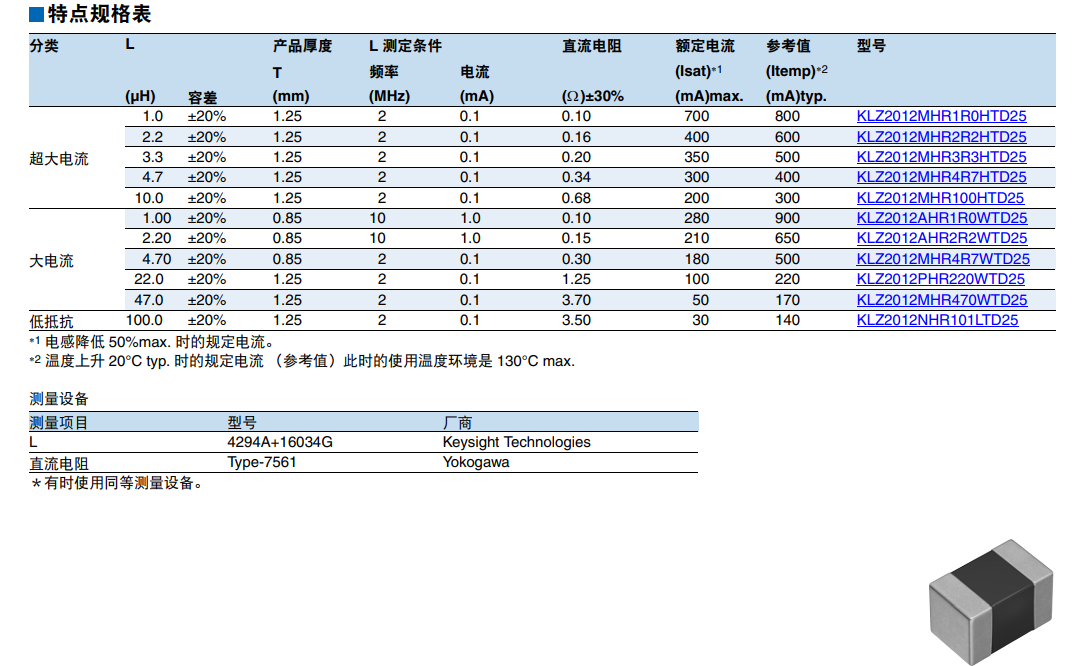Click the 型号 header in specification table
The image size is (1090, 666).
[x=871, y=46]
